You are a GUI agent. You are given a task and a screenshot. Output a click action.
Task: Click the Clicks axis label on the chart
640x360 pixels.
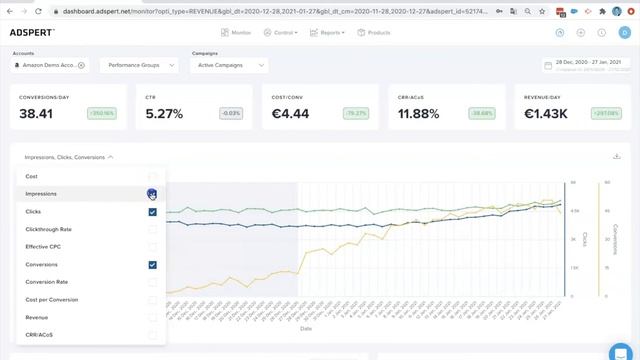(585, 240)
